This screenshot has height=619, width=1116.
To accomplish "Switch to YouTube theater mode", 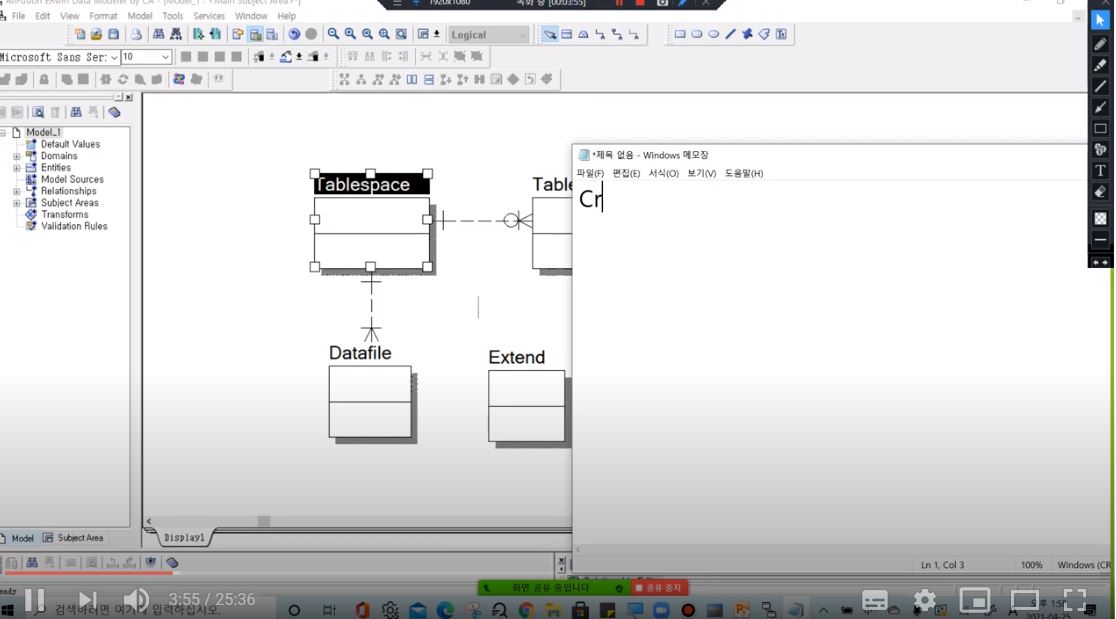I will (x=1025, y=601).
